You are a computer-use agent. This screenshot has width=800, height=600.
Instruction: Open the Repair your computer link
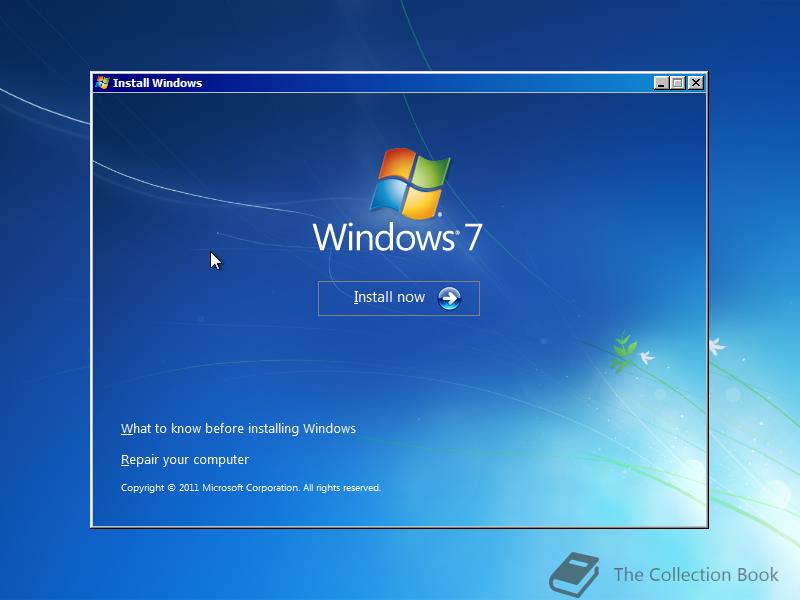(185, 460)
